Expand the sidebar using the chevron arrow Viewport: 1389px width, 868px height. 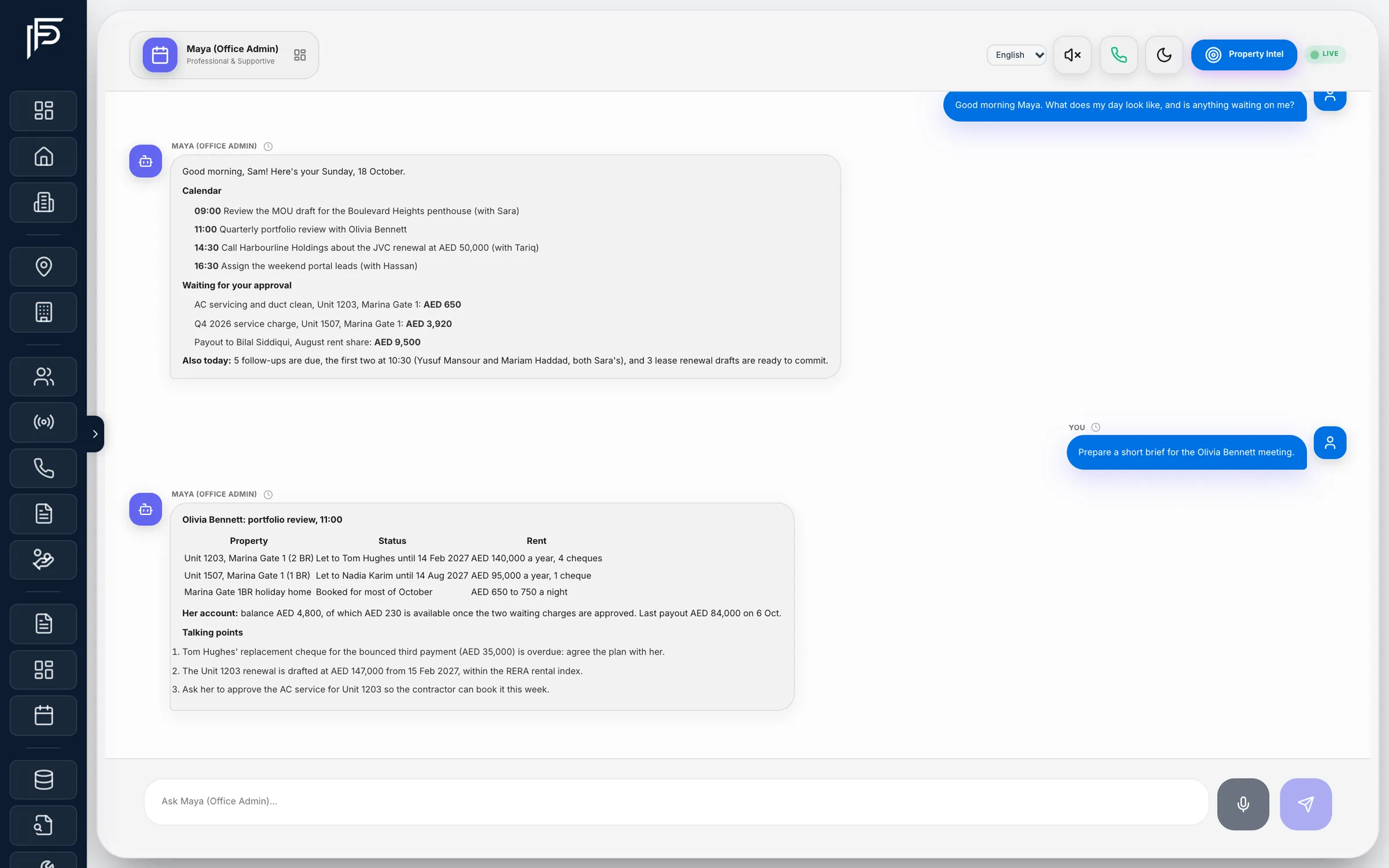click(x=95, y=434)
